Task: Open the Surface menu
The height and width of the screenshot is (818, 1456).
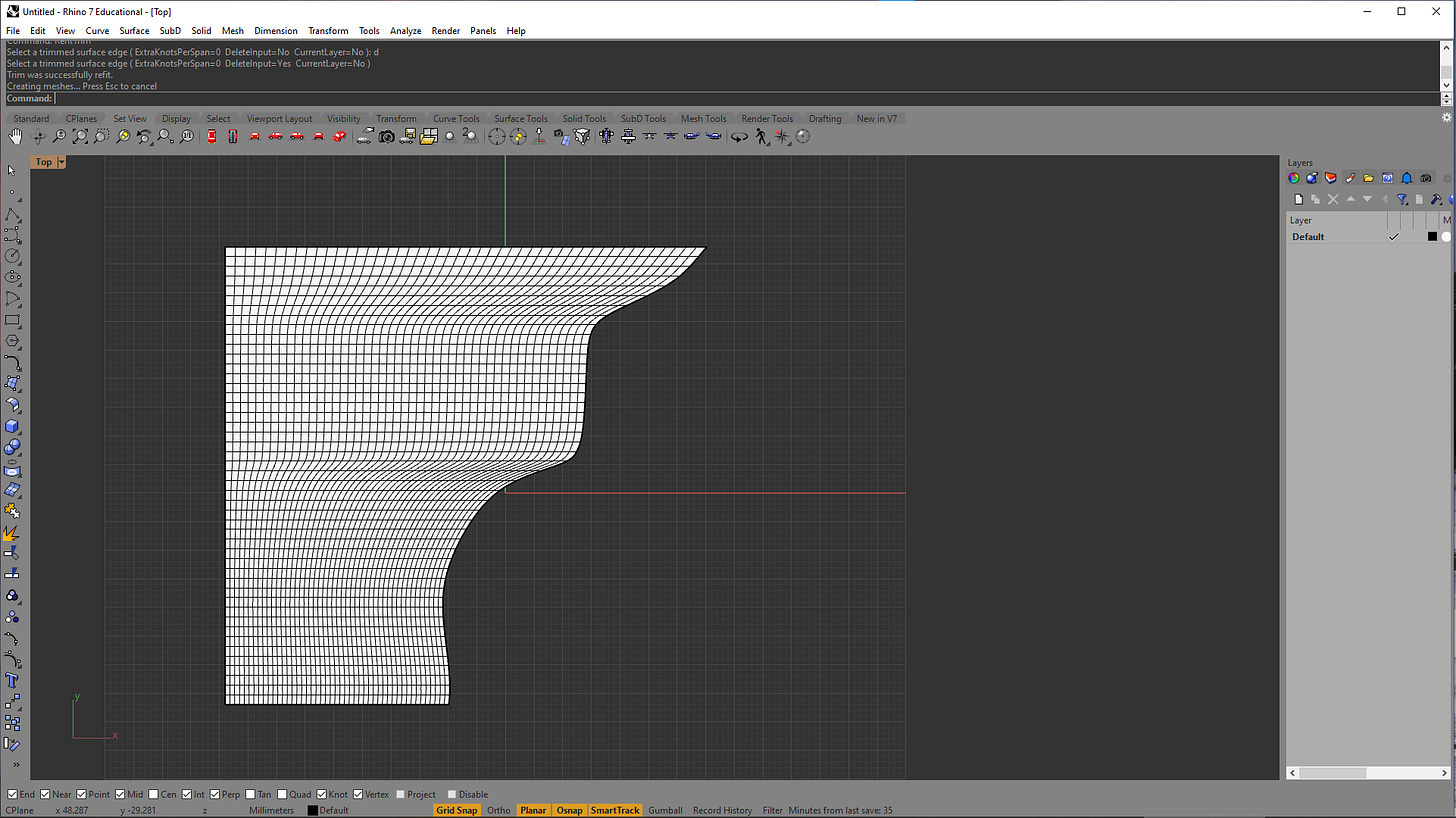Action: (x=134, y=31)
